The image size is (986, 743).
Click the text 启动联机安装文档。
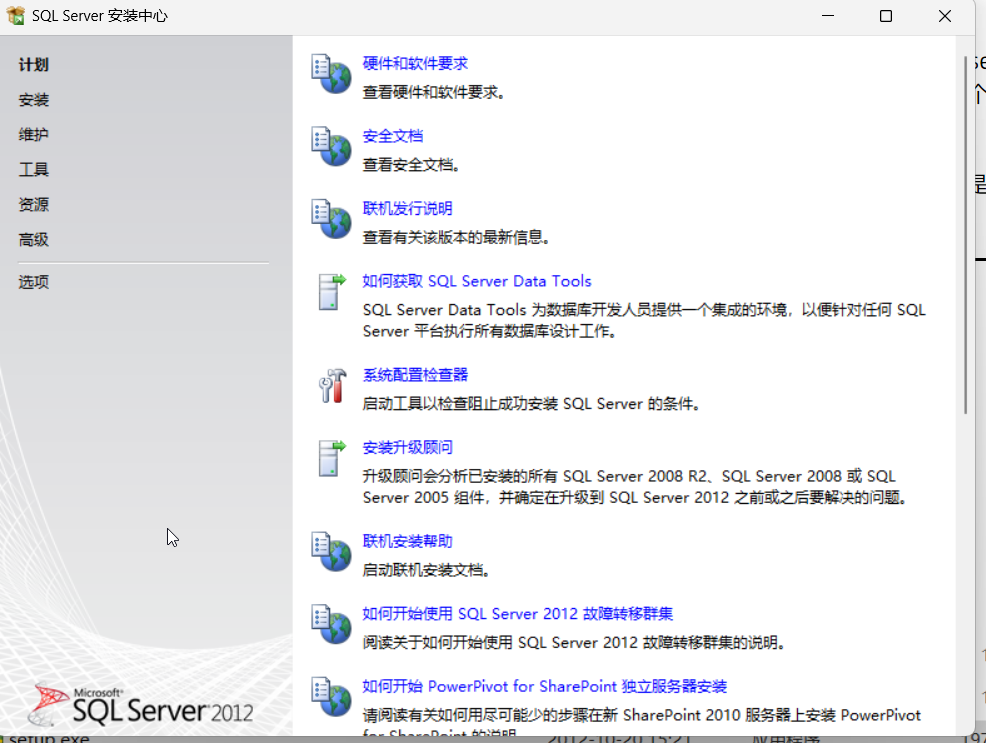426,570
